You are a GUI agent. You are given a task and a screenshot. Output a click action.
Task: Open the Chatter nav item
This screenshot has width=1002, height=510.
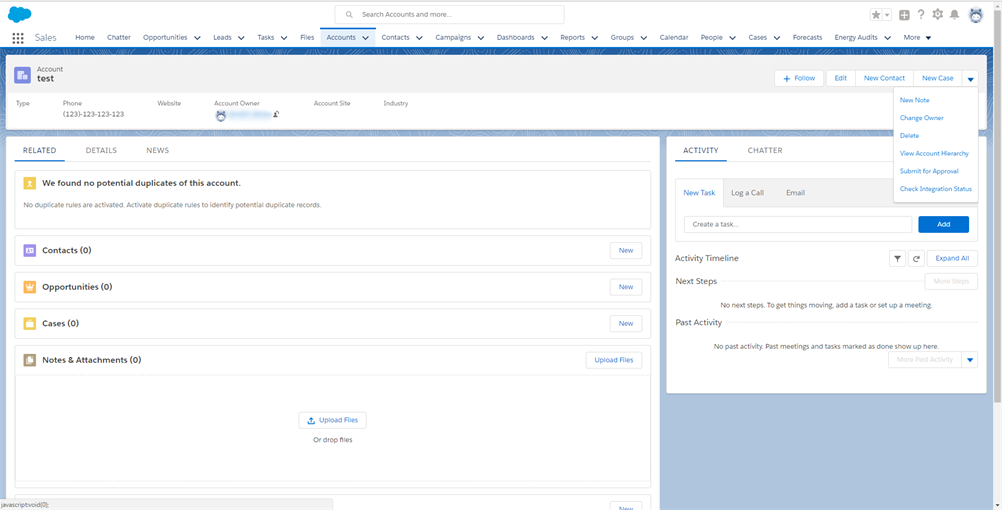119,38
